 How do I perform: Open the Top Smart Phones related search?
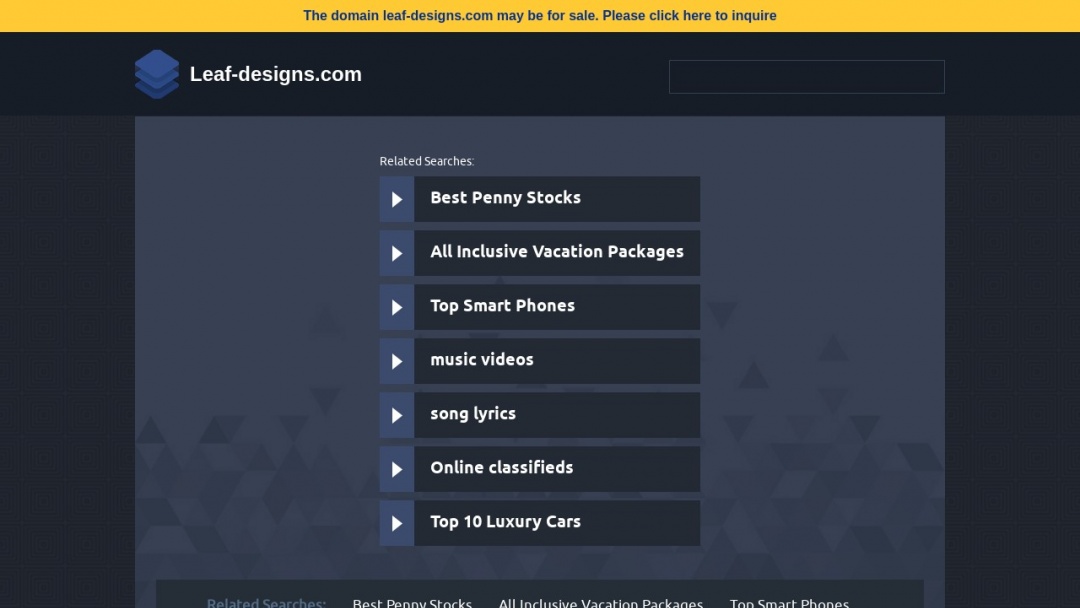pos(502,306)
